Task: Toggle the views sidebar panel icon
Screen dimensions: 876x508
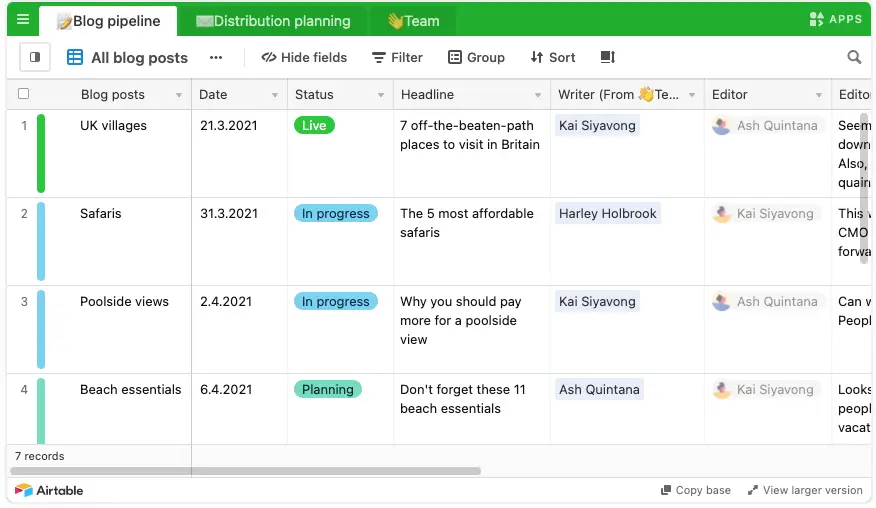Action: [x=35, y=57]
